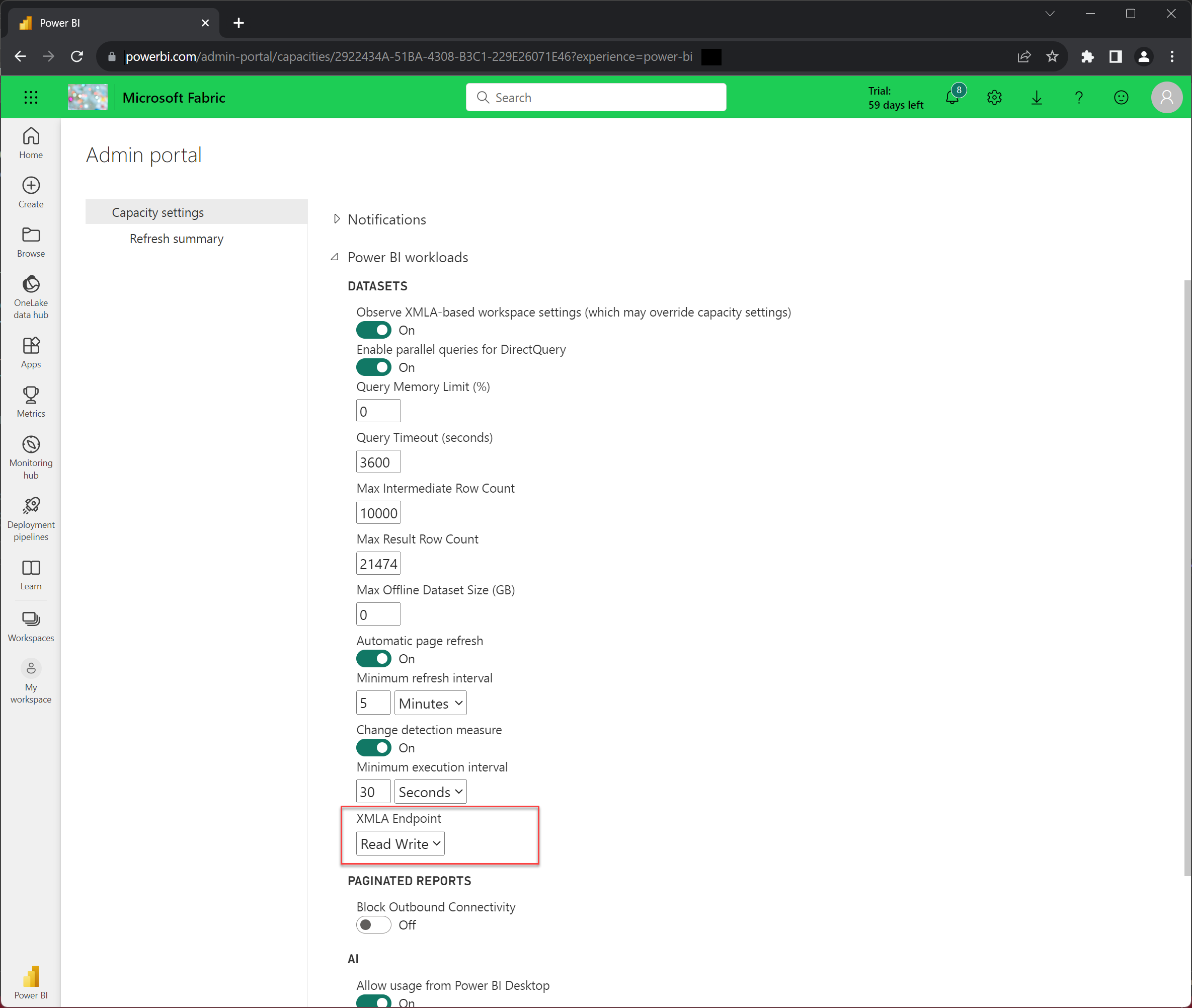Disable Change detection measure toggle
The height and width of the screenshot is (1008, 1192).
pos(374,748)
